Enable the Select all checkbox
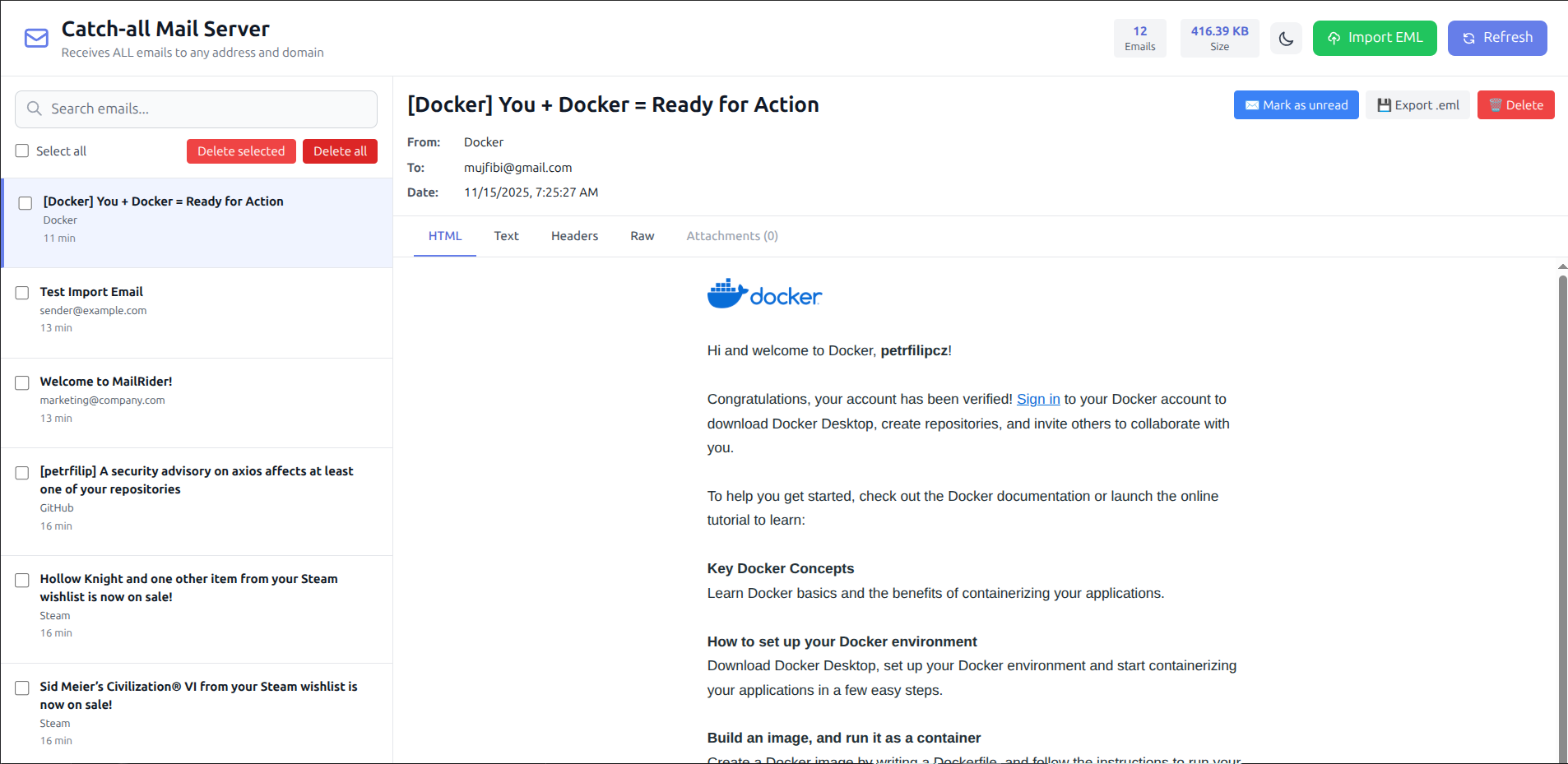This screenshot has height=764, width=1568. (x=21, y=150)
